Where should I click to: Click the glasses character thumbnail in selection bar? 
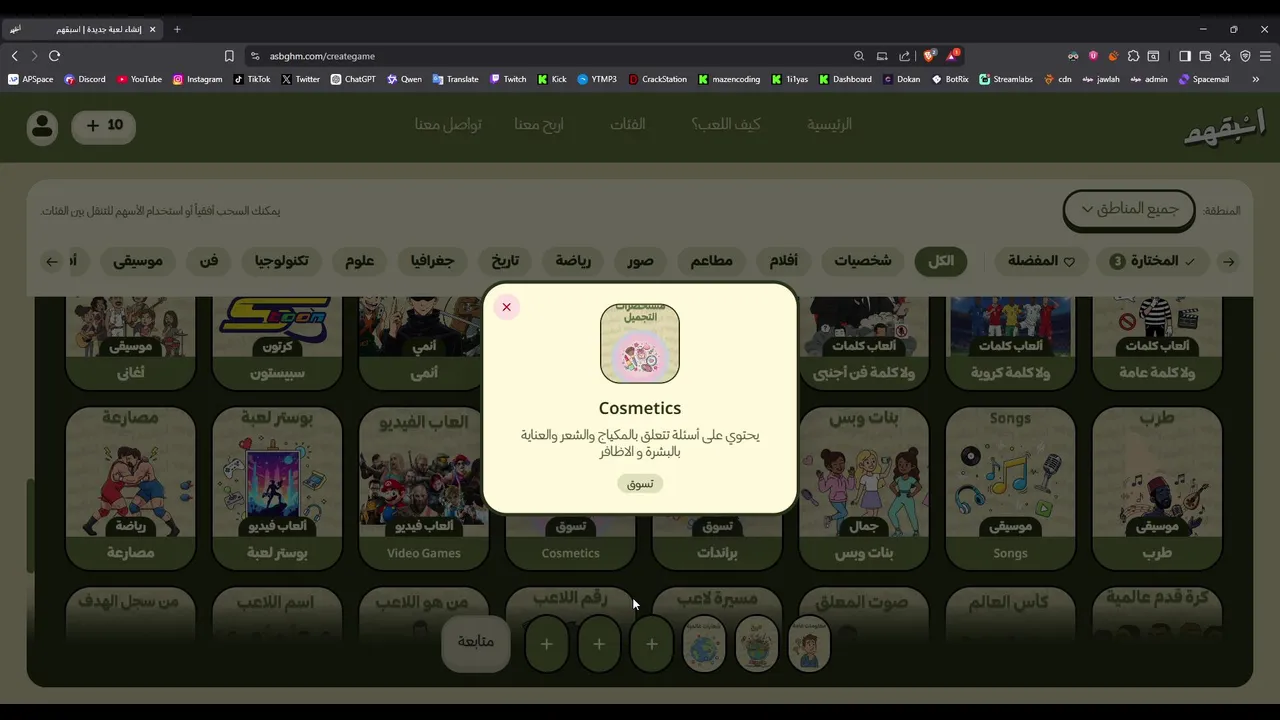809,644
